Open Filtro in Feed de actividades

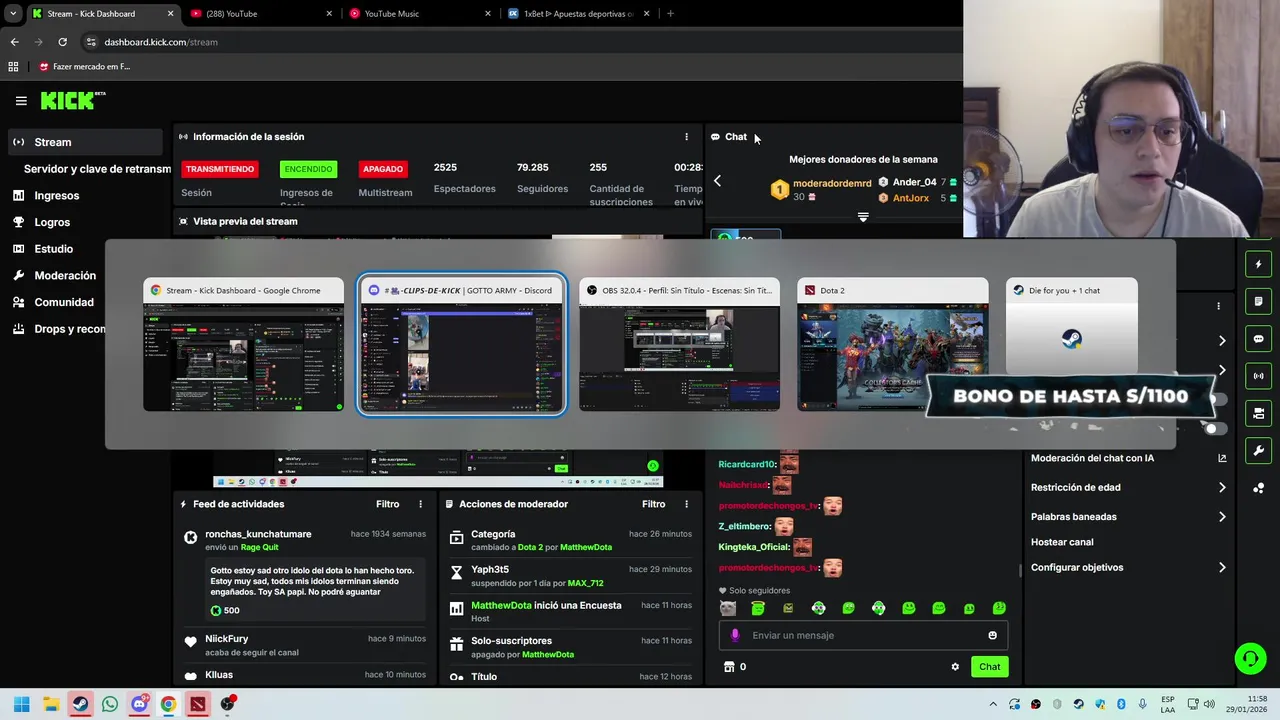coord(387,505)
